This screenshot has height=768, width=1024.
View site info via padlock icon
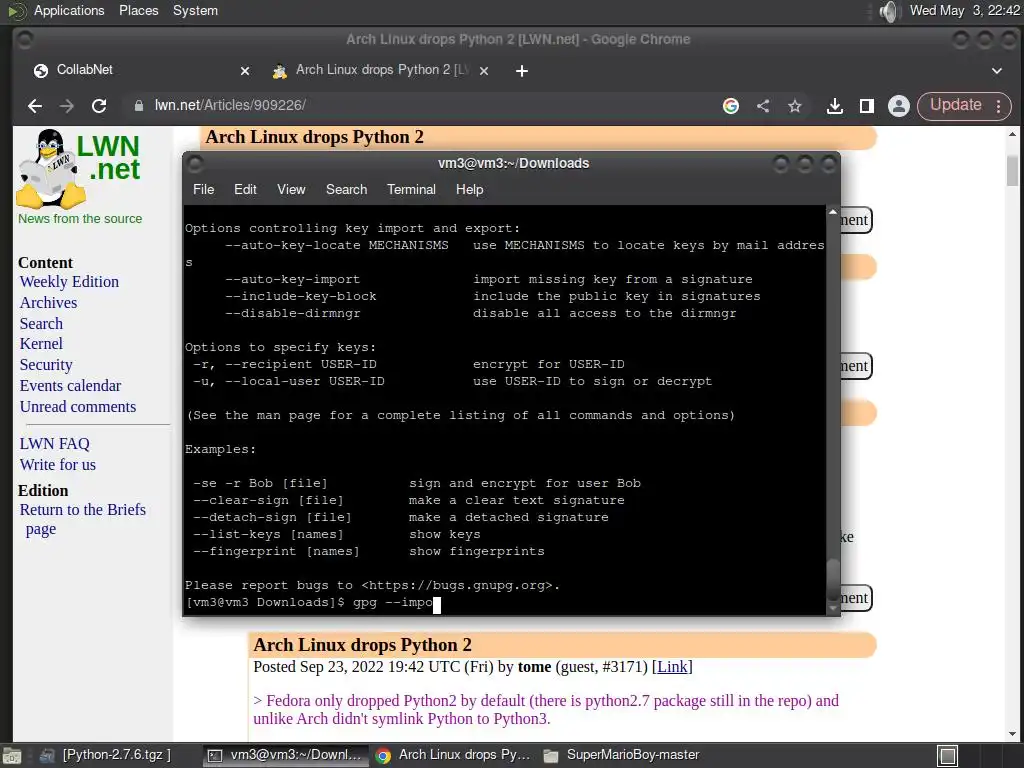[x=138, y=105]
